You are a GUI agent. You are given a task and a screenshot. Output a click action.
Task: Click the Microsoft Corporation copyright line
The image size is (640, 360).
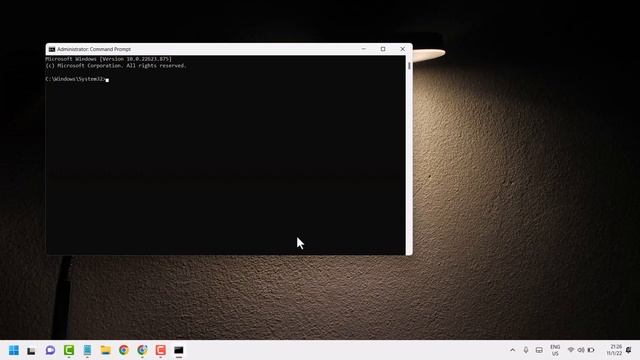pos(116,66)
